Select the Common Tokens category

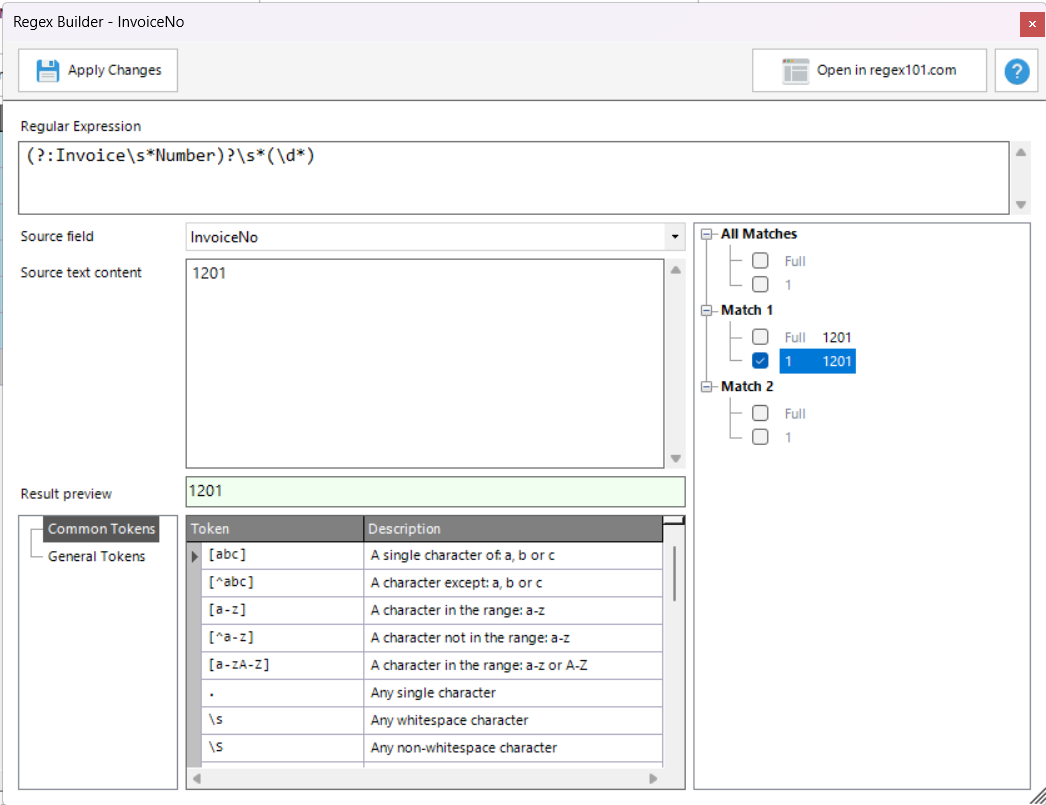click(x=101, y=529)
